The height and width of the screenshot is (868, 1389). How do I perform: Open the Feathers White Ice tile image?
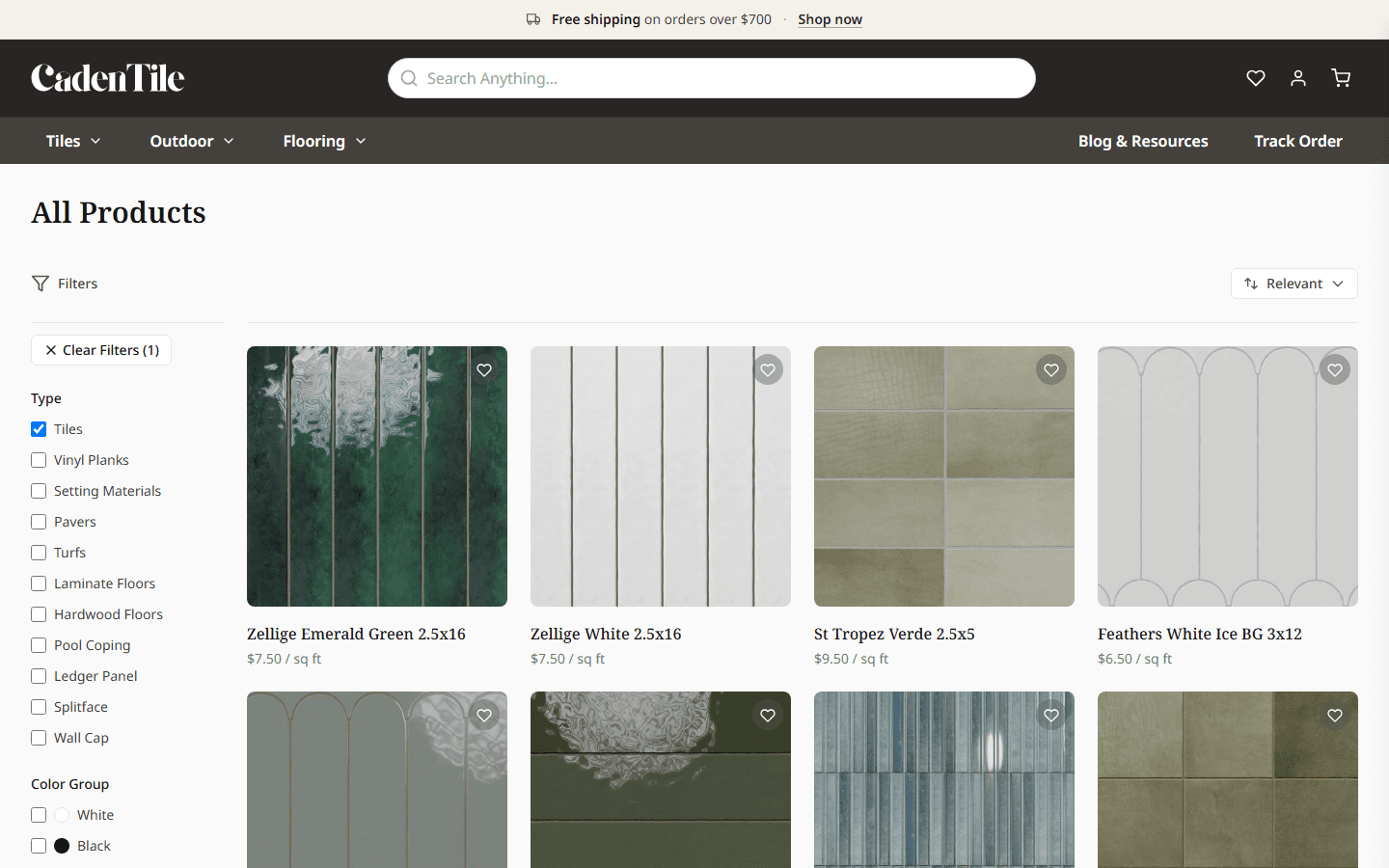(x=1228, y=476)
